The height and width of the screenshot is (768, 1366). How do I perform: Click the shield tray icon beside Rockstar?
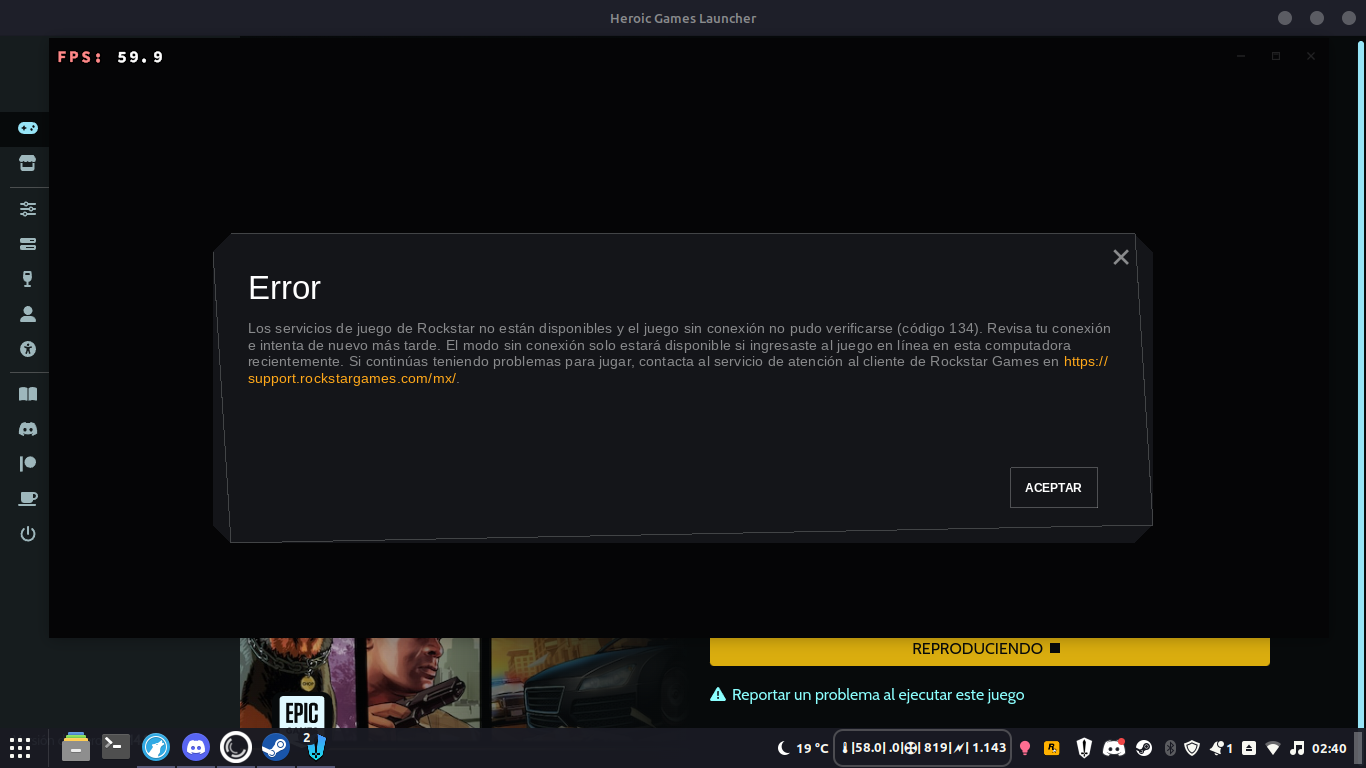click(x=1084, y=747)
